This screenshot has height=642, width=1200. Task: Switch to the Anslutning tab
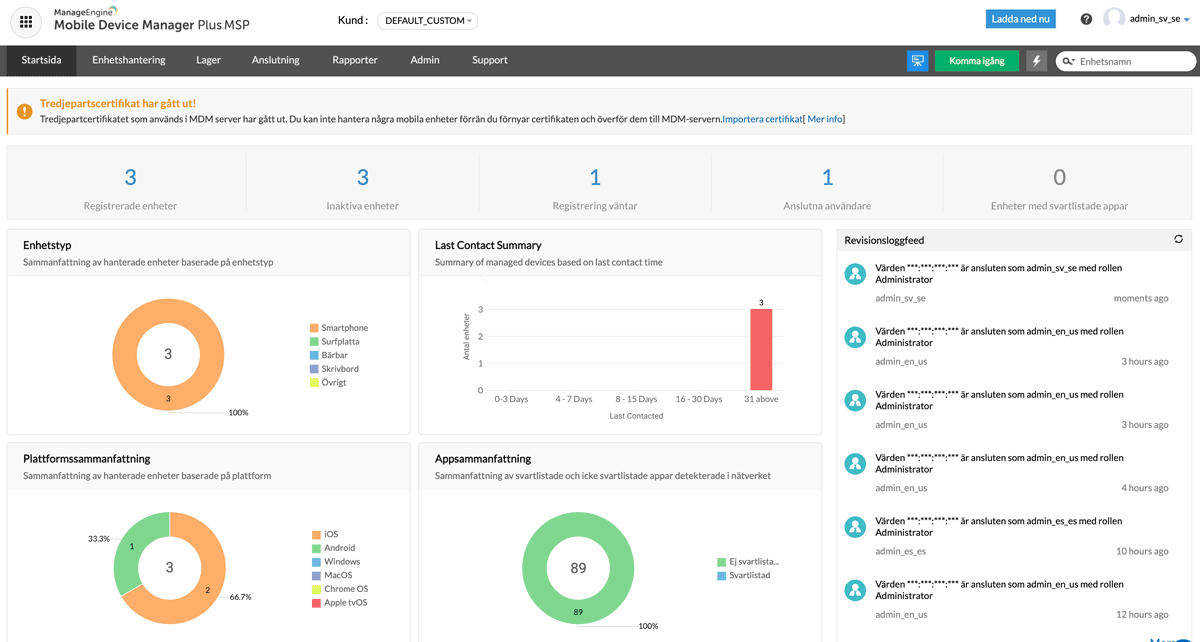pos(276,60)
